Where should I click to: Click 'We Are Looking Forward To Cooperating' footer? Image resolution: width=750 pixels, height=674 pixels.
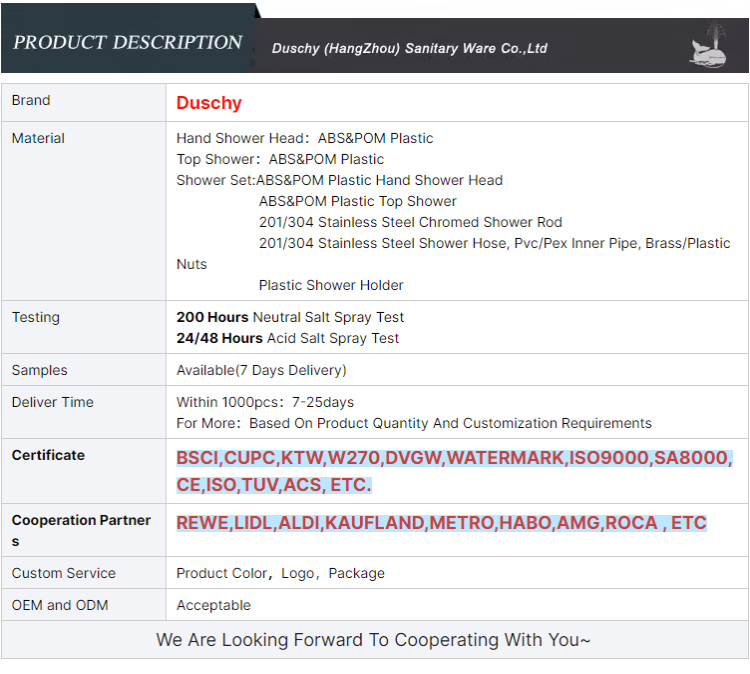(x=374, y=640)
